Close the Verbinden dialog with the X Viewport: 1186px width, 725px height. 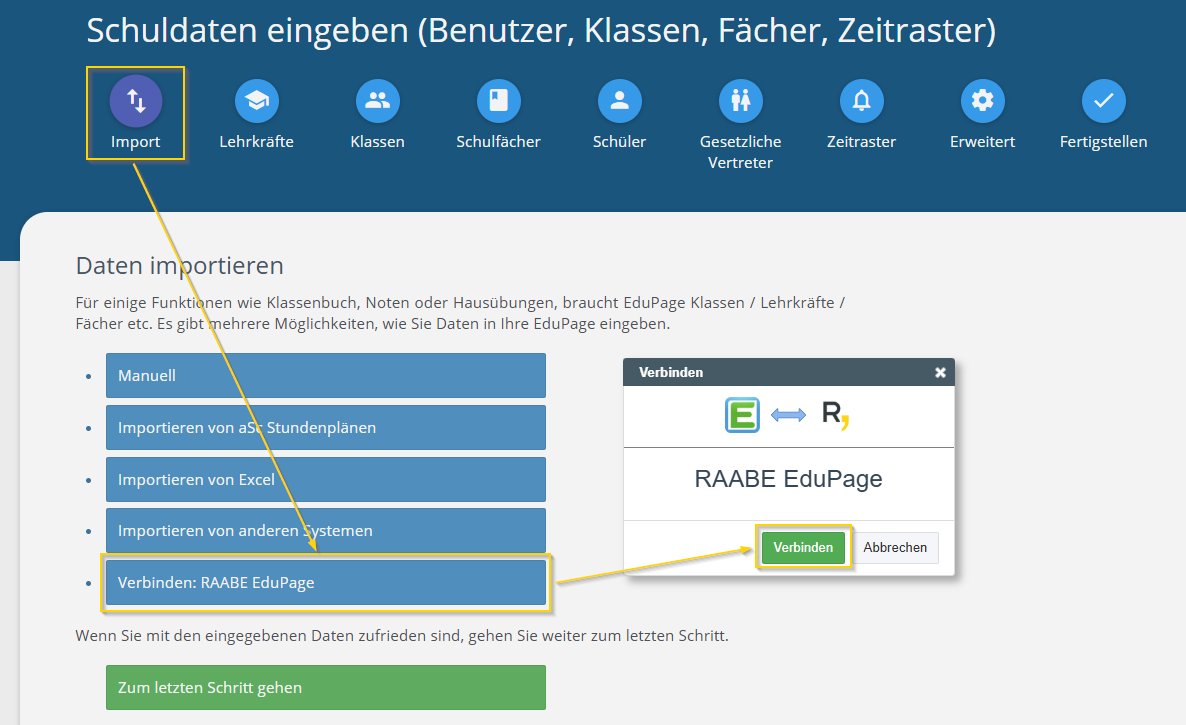pyautogui.click(x=940, y=372)
